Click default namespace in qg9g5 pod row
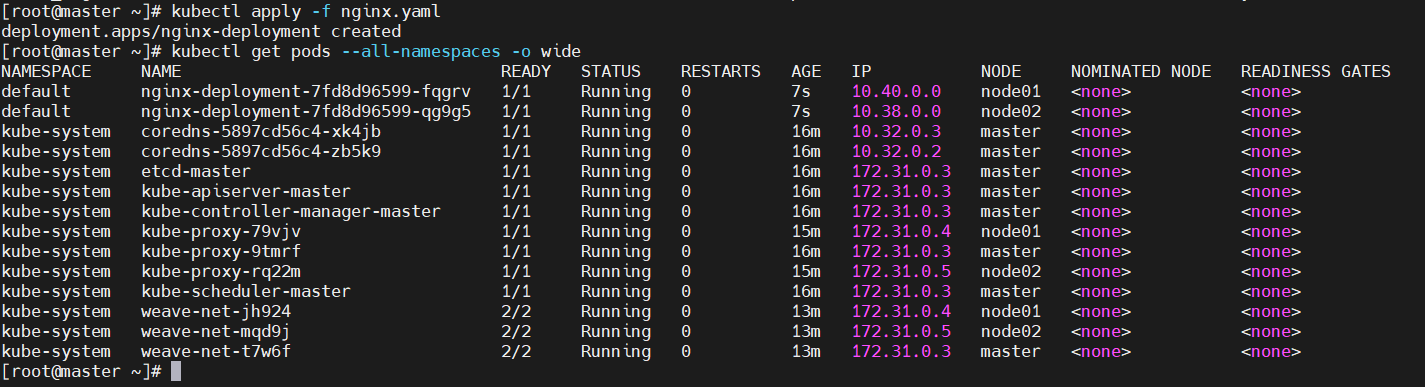Viewport: 1425px width, 387px height. coord(36,111)
